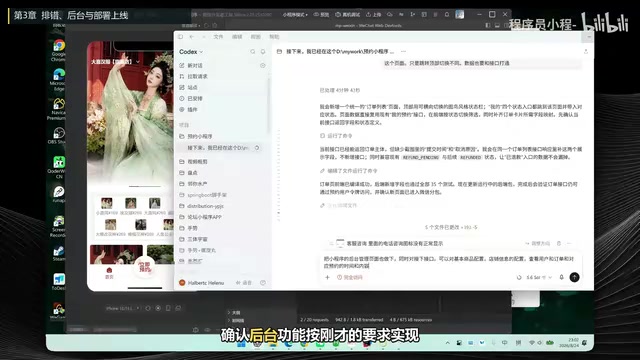Image resolution: width=640 pixels, height=360 pixels.
Task: Click the spinner icon beside the active thread
Action: [257, 148]
